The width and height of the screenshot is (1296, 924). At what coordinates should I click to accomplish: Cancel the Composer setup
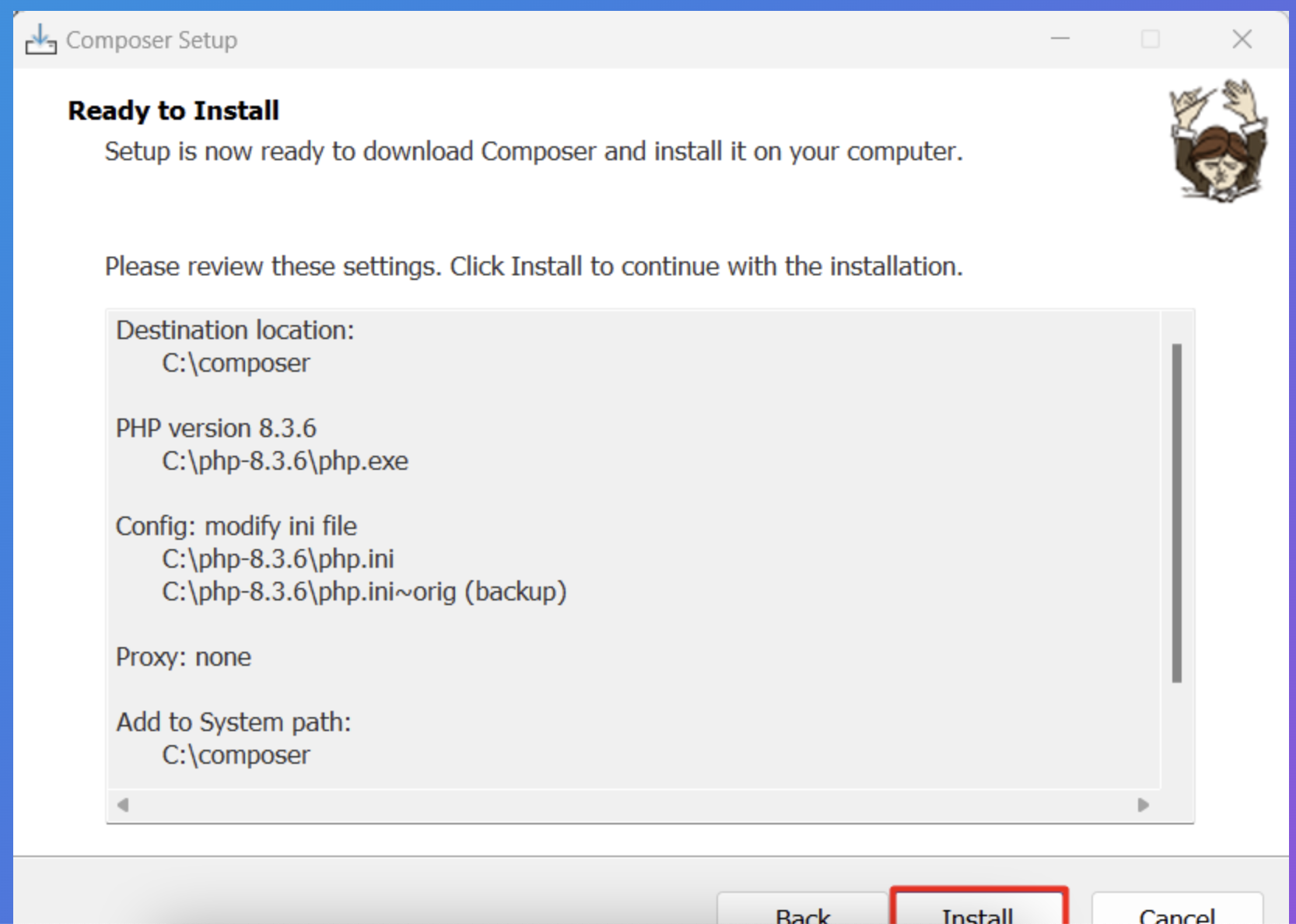(x=1176, y=912)
